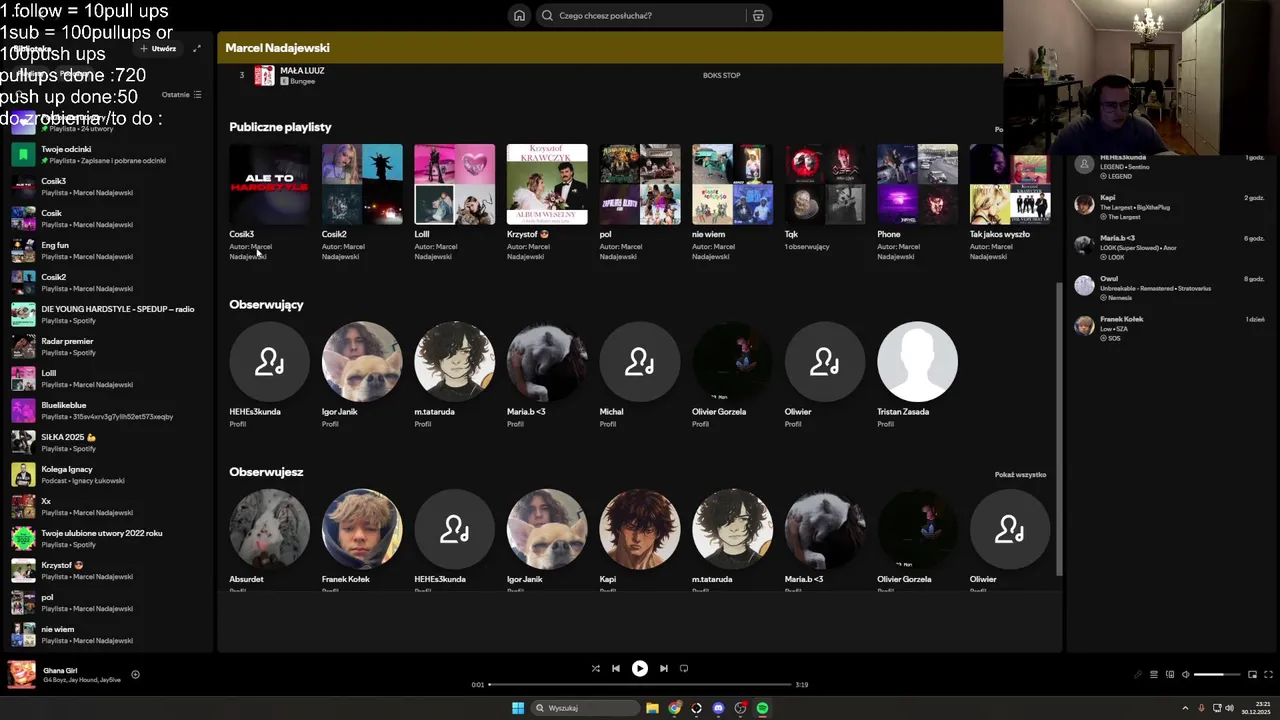The height and width of the screenshot is (720, 1280).
Task: Open the connect to device icon
Action: (1170, 674)
